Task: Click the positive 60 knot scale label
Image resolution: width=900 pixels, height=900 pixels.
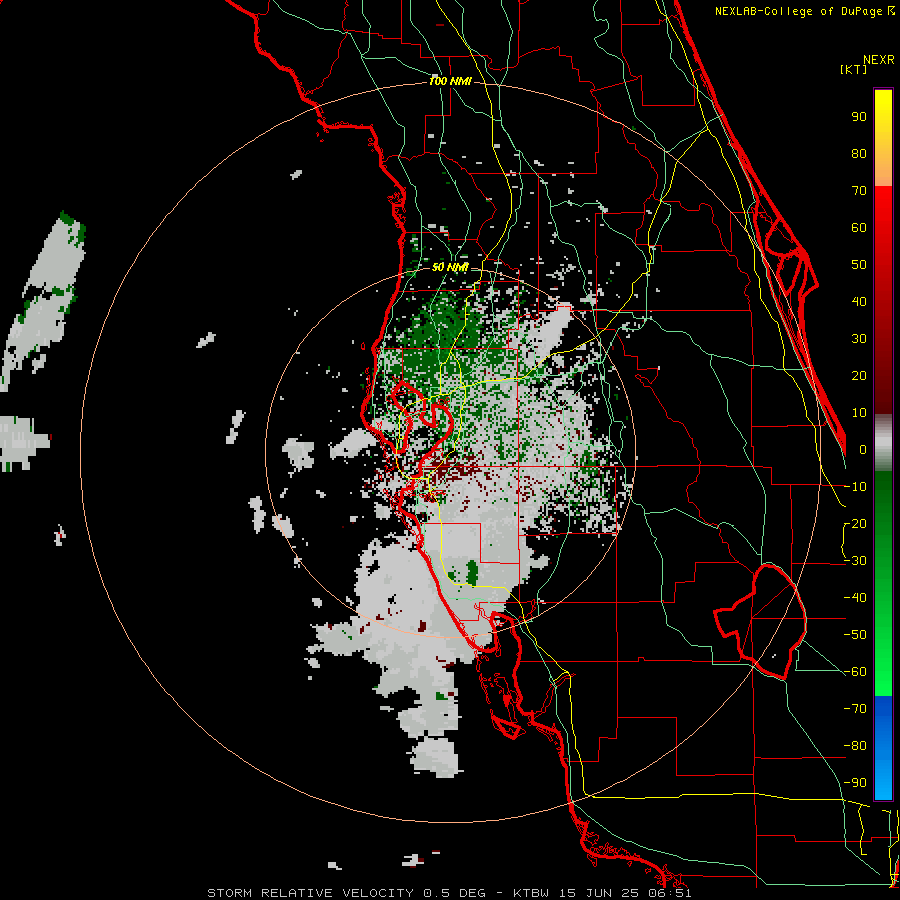Action: (x=859, y=227)
